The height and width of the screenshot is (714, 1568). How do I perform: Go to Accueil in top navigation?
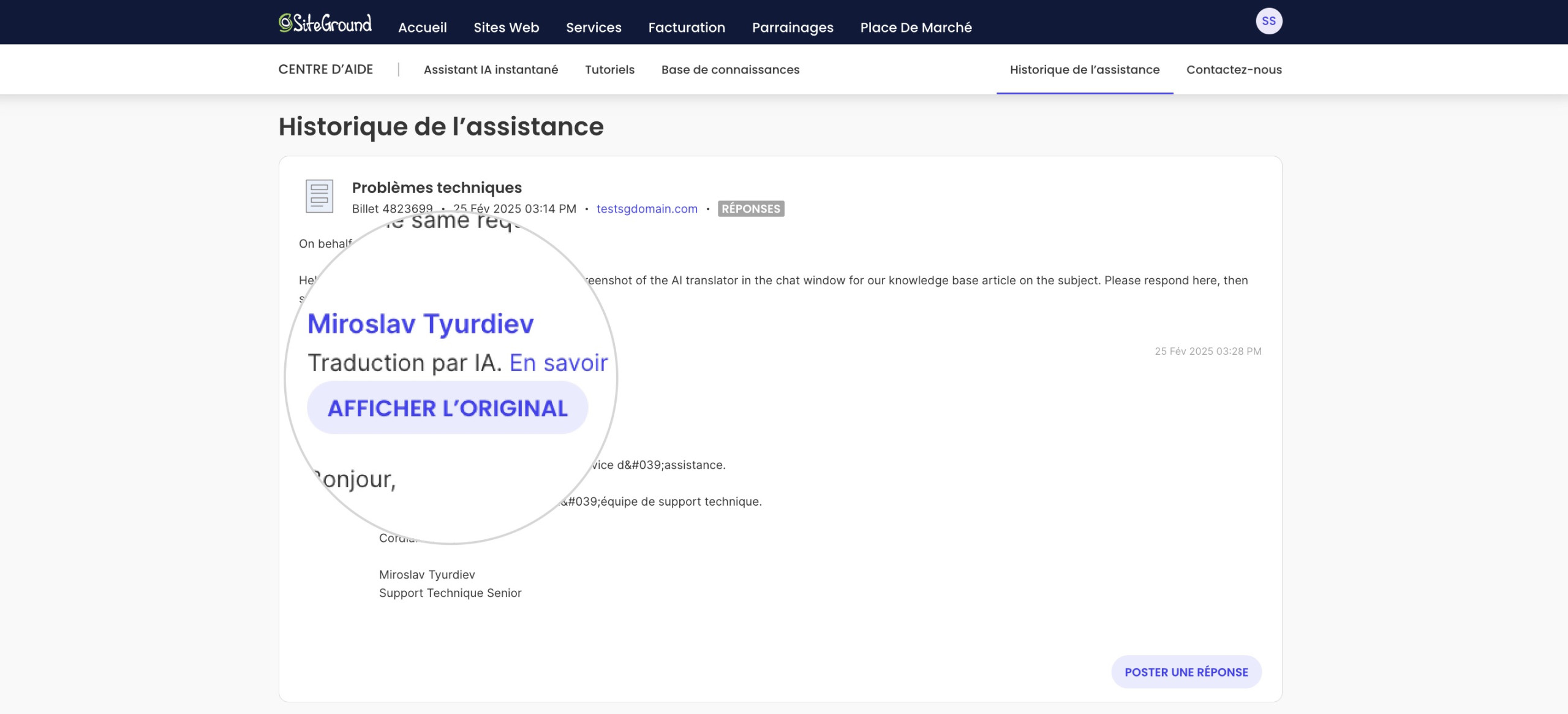click(422, 28)
